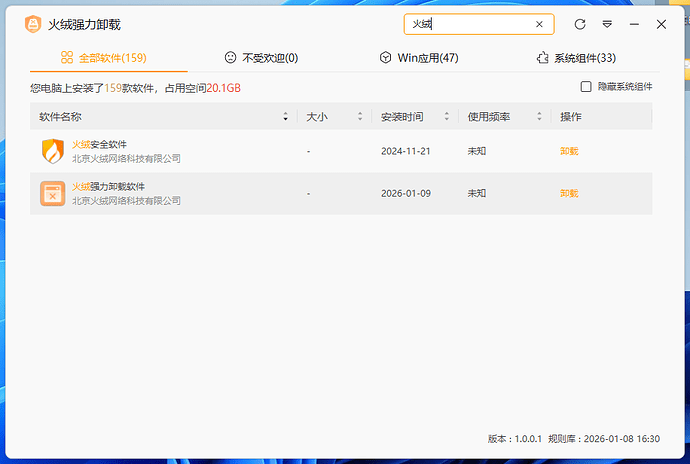Open the Win应用(47) tab

[419, 58]
